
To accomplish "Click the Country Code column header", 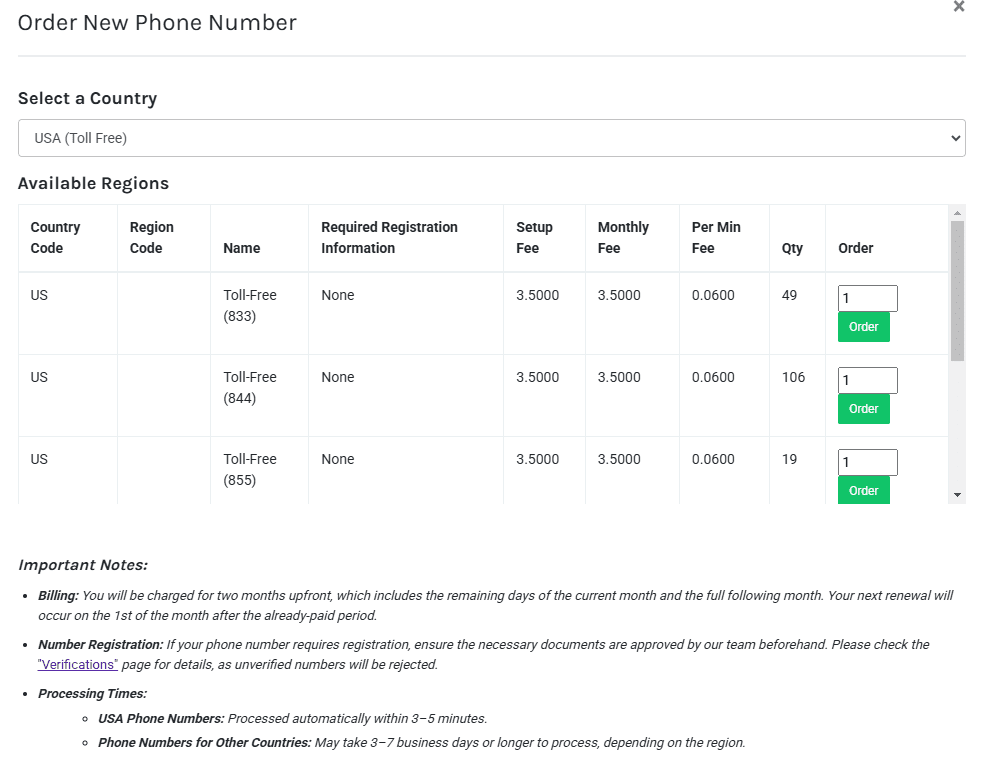I will point(55,238).
